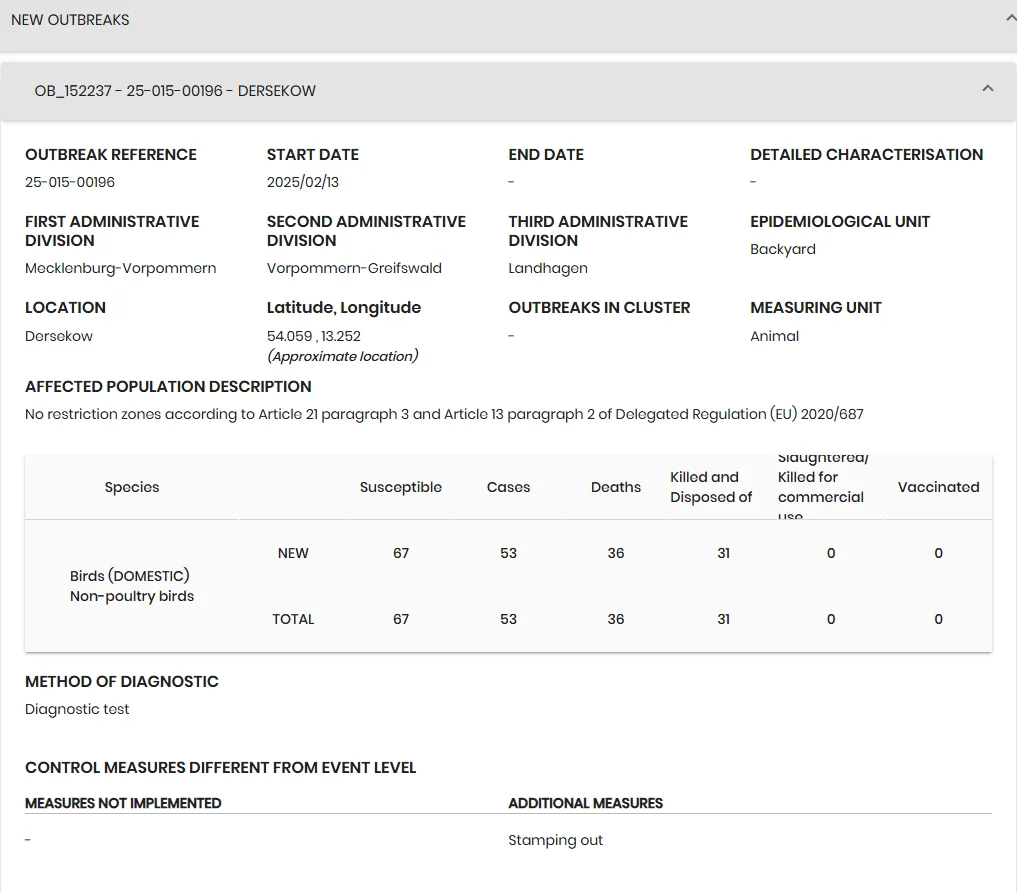The height and width of the screenshot is (893, 1017).
Task: Click vaccinated count 0 in TOTAL row
Action: click(x=939, y=619)
